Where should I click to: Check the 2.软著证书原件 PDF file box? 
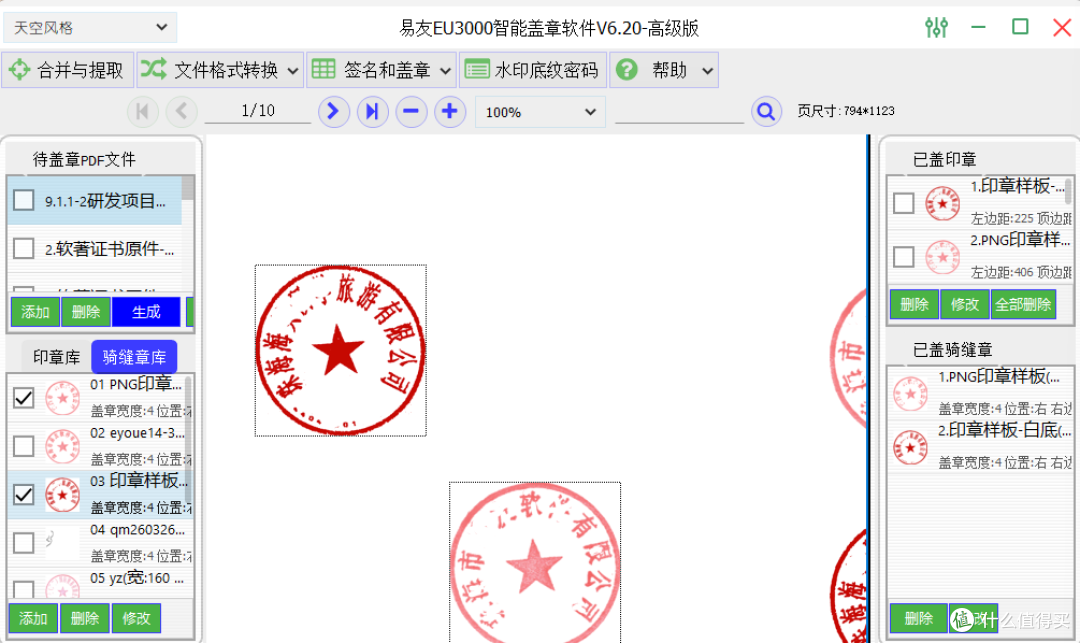click(x=23, y=249)
